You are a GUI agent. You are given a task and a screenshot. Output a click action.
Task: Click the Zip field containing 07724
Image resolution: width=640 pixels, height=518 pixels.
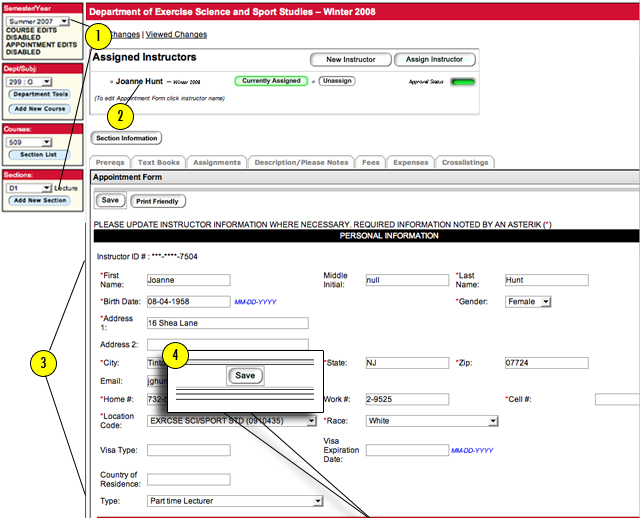pos(547,363)
